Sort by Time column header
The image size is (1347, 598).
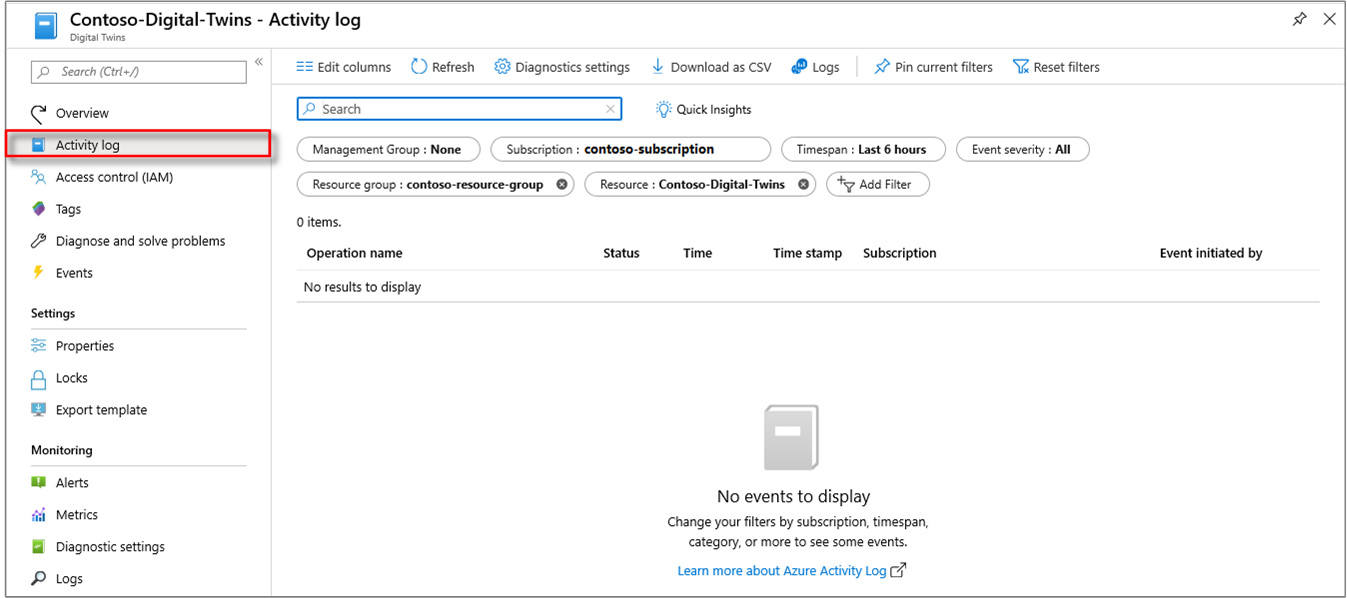pyautogui.click(x=698, y=253)
